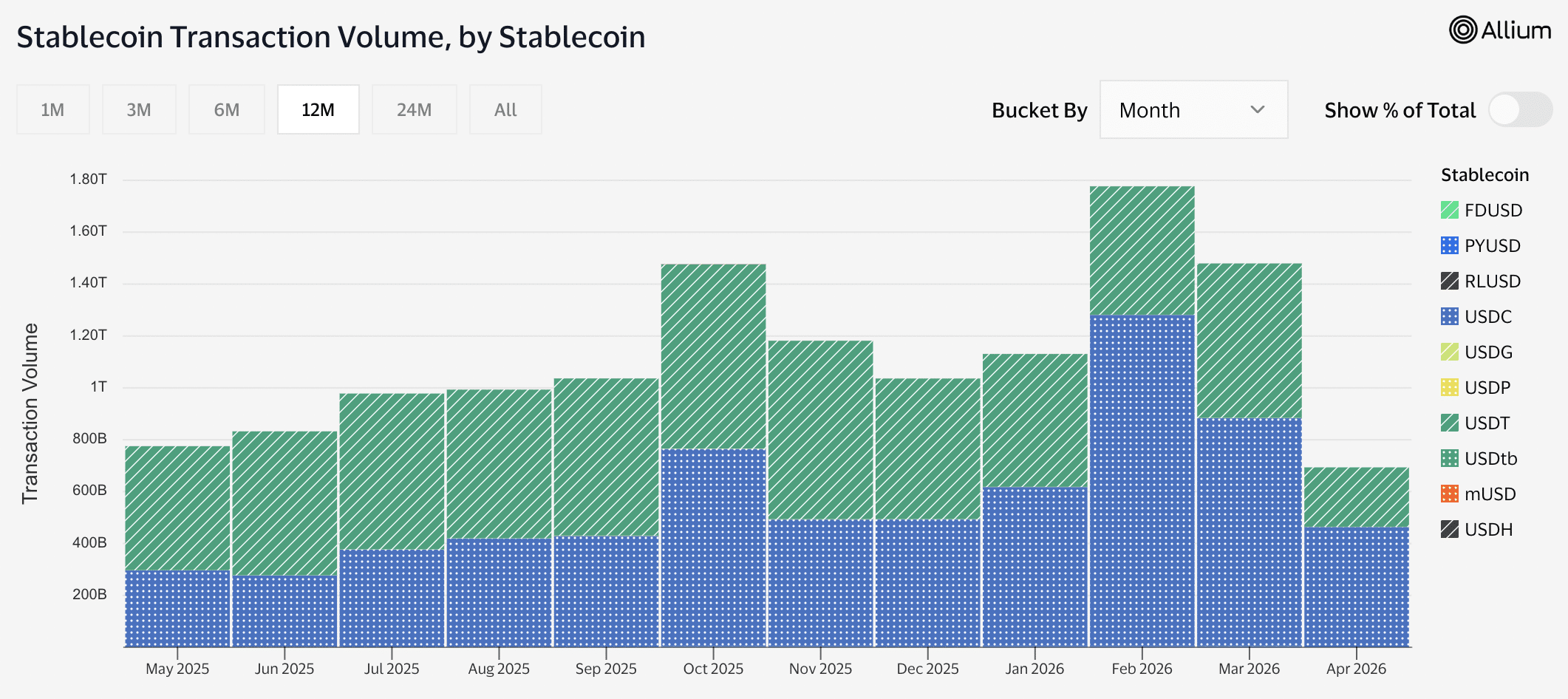
Task: Click the USDC legend swatch icon
Action: pyautogui.click(x=1449, y=317)
